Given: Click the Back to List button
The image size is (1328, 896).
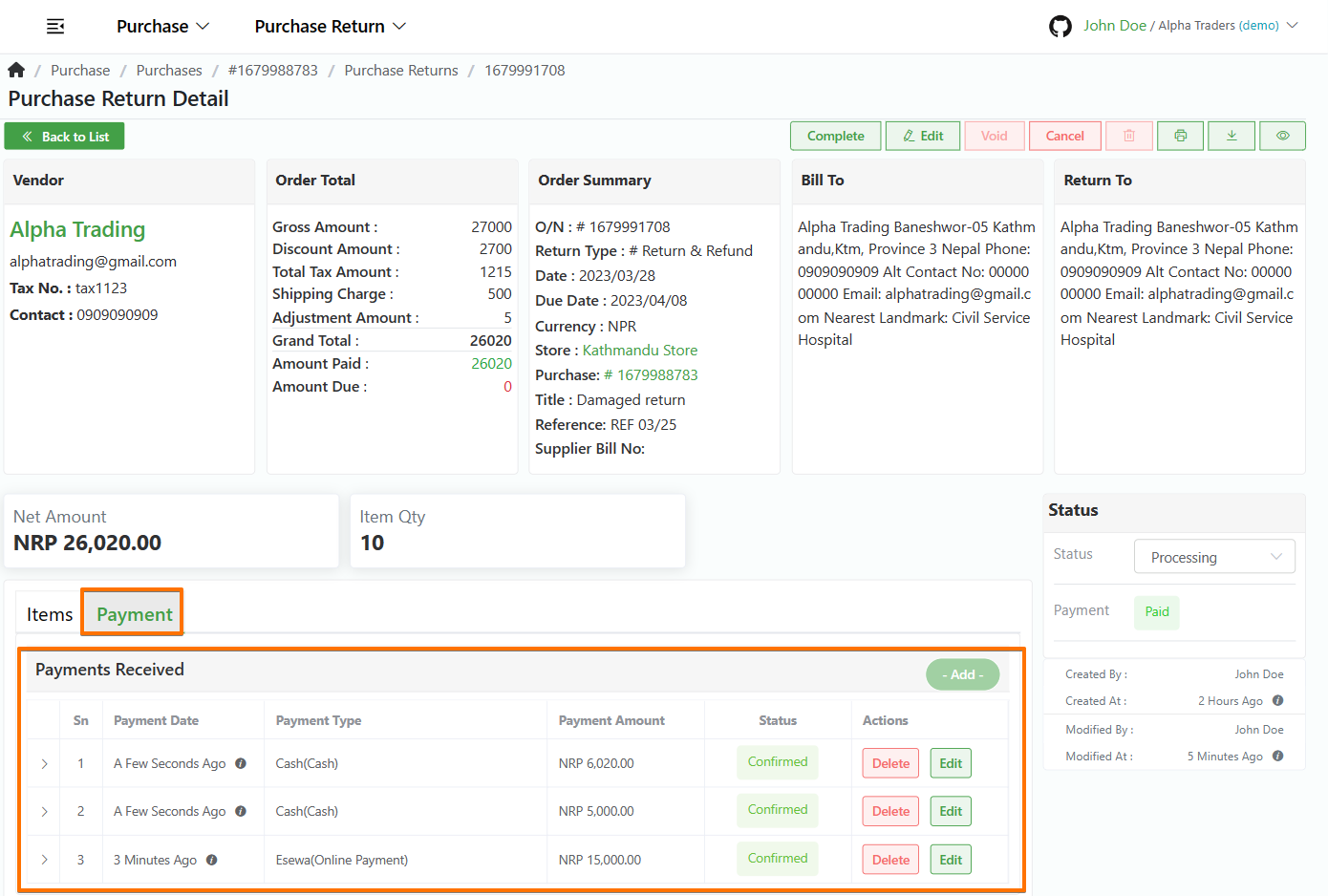Looking at the screenshot, I should (x=64, y=137).
